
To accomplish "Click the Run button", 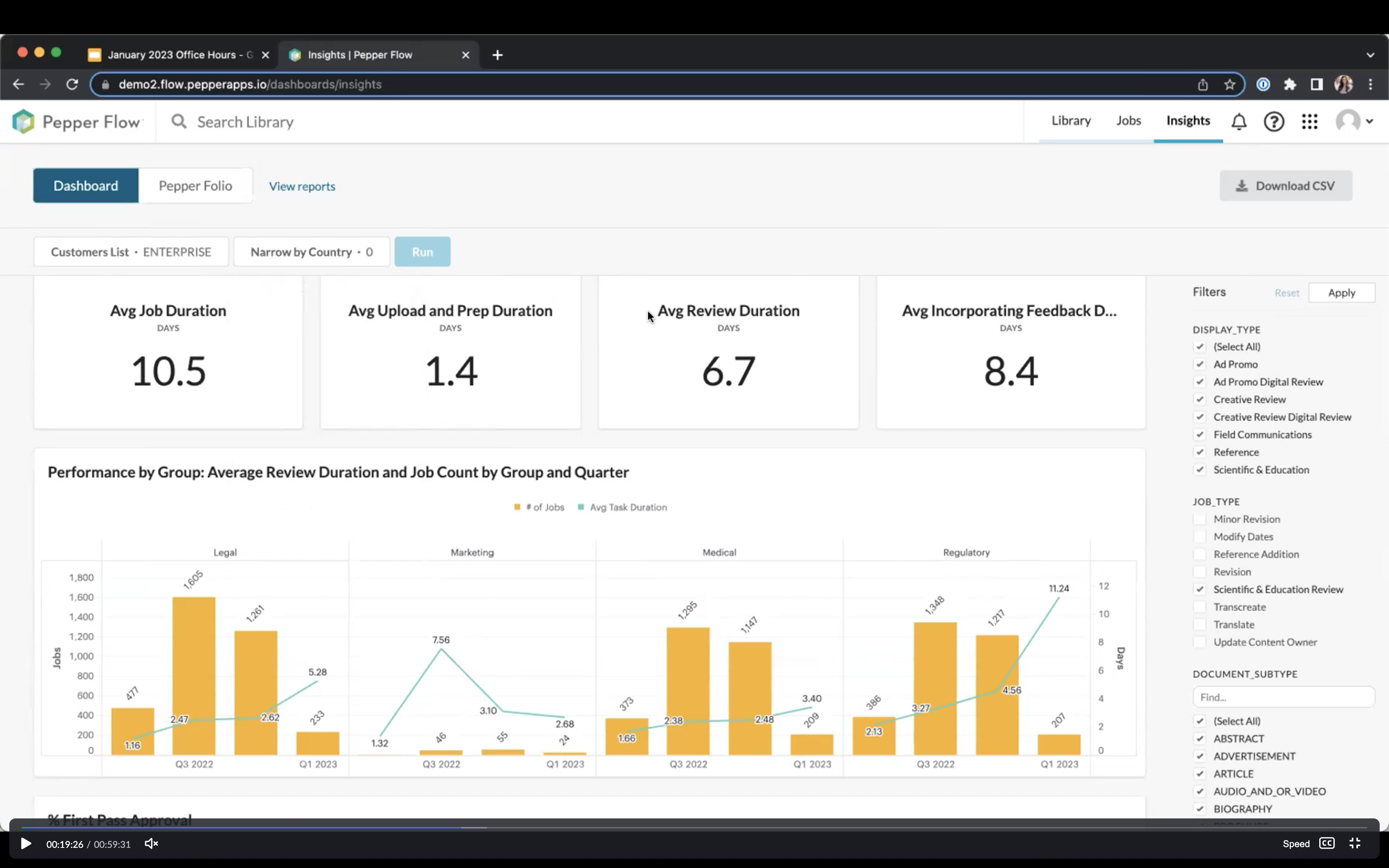I will pos(422,251).
